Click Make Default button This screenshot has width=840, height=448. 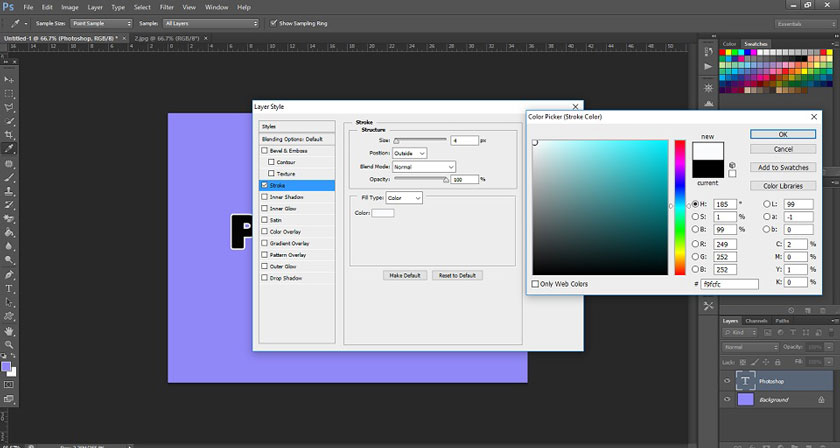pyautogui.click(x=405, y=275)
